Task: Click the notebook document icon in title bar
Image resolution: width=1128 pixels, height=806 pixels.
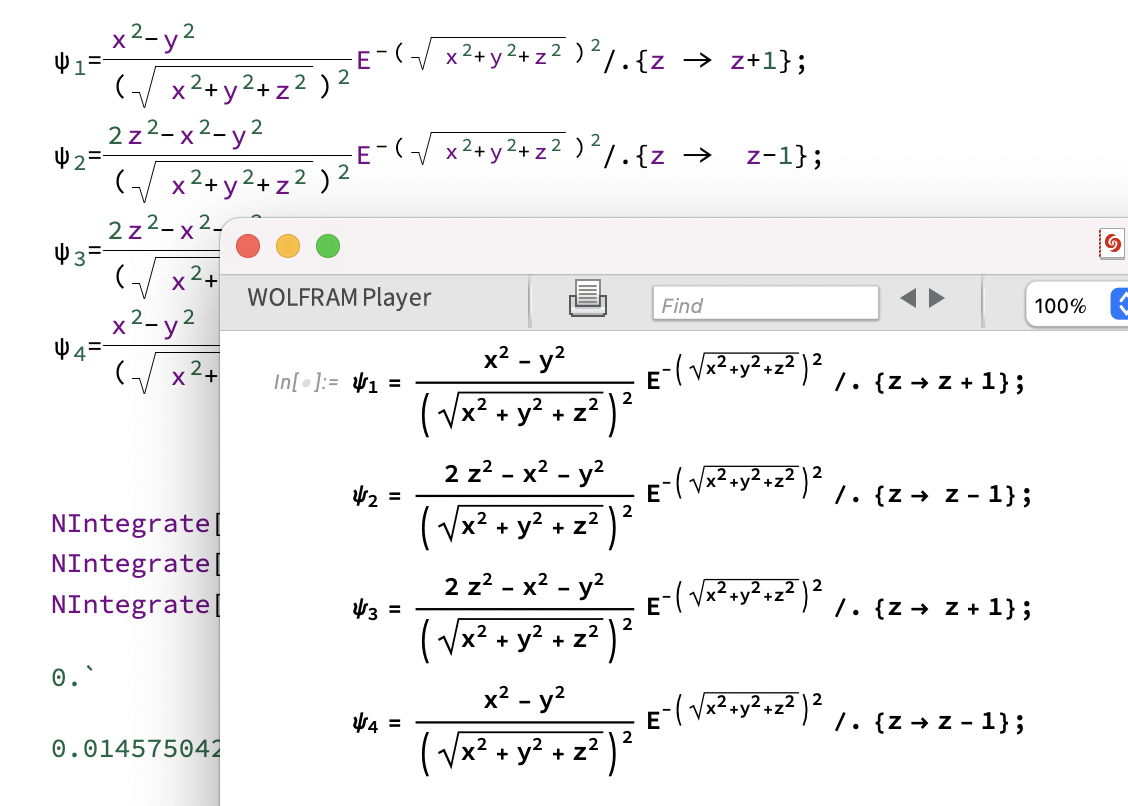Action: (1111, 243)
